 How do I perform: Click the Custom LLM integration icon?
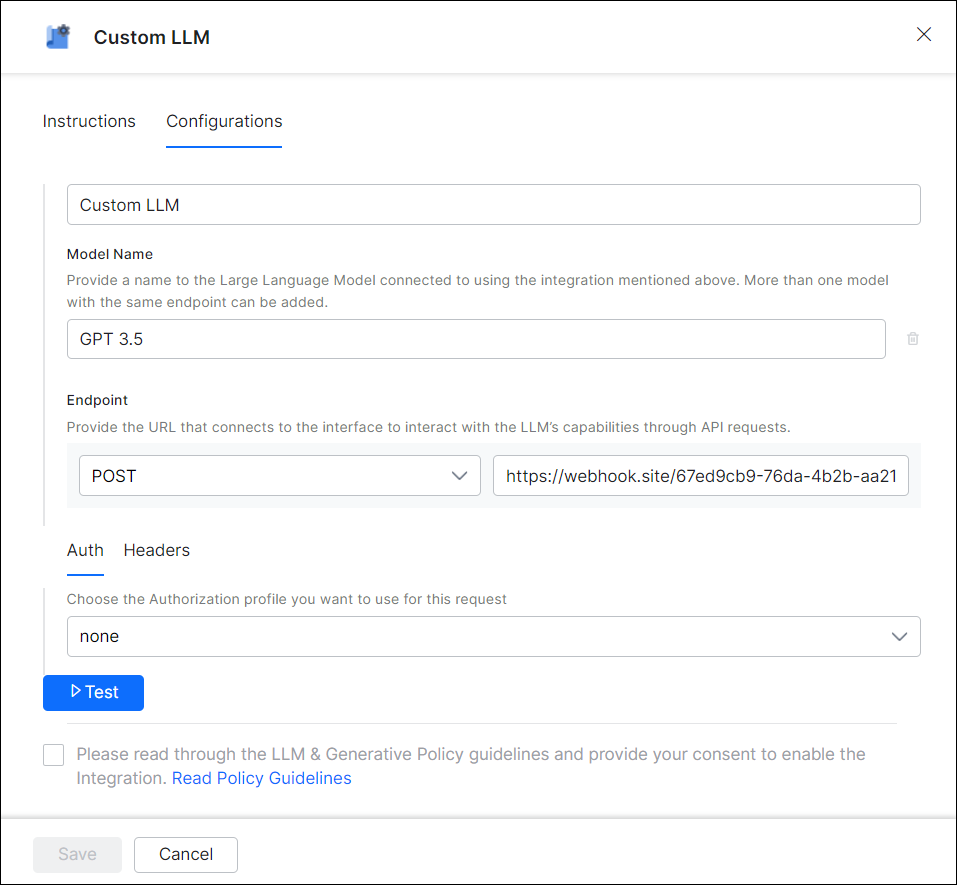tap(59, 37)
